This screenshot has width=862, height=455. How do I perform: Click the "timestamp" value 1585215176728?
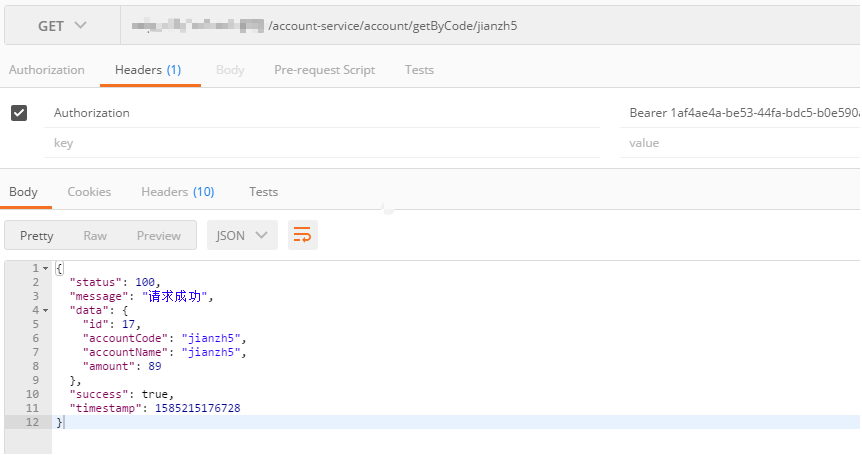(198, 408)
